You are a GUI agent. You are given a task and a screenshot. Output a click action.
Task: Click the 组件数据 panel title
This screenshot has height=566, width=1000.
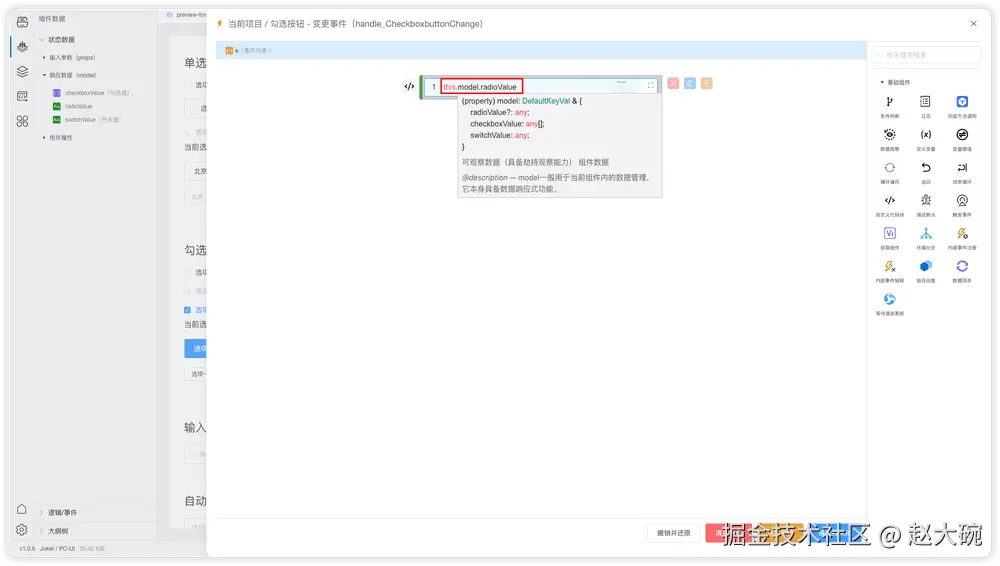(x=52, y=19)
